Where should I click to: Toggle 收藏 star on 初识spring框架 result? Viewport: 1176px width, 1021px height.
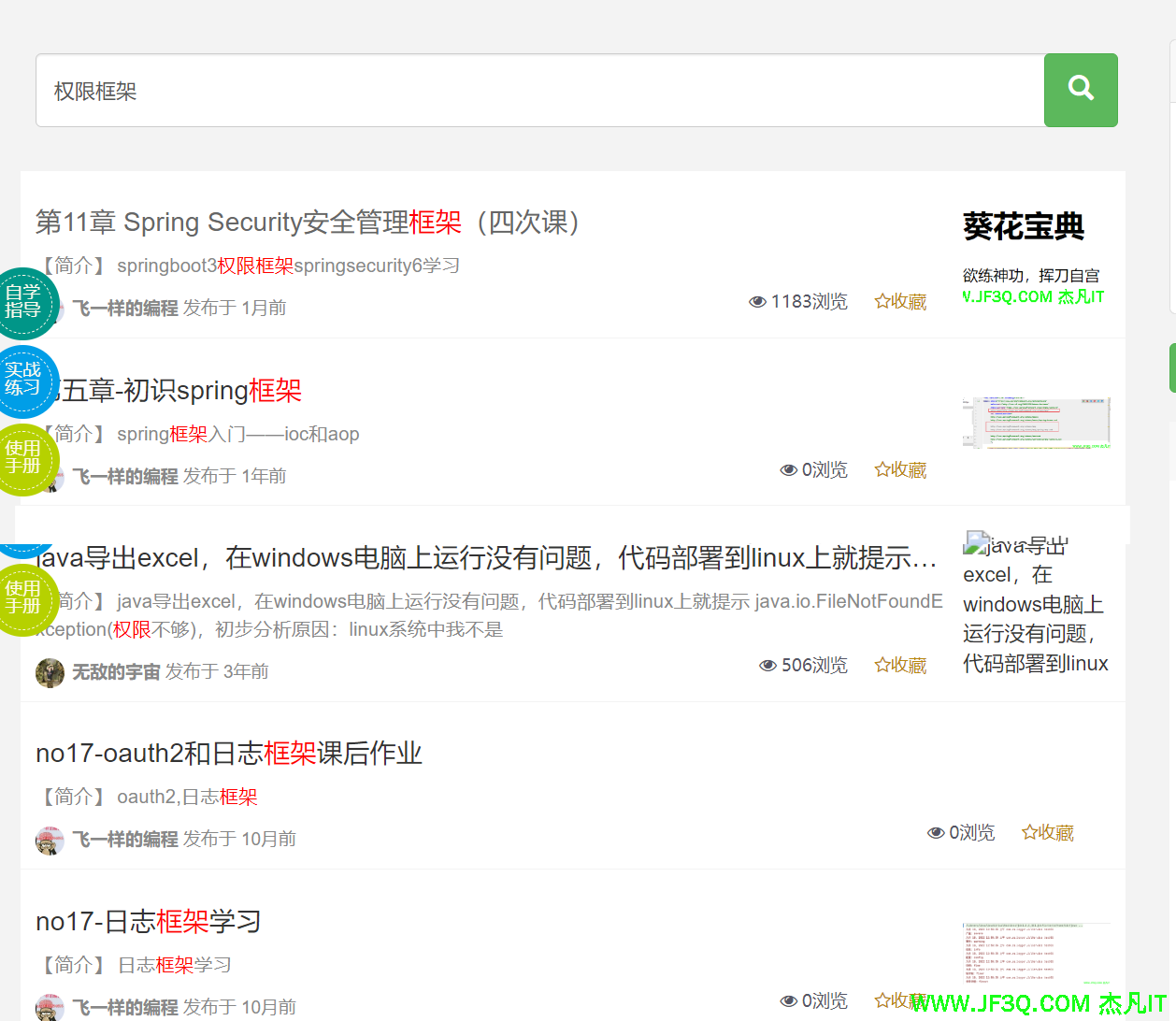point(900,469)
